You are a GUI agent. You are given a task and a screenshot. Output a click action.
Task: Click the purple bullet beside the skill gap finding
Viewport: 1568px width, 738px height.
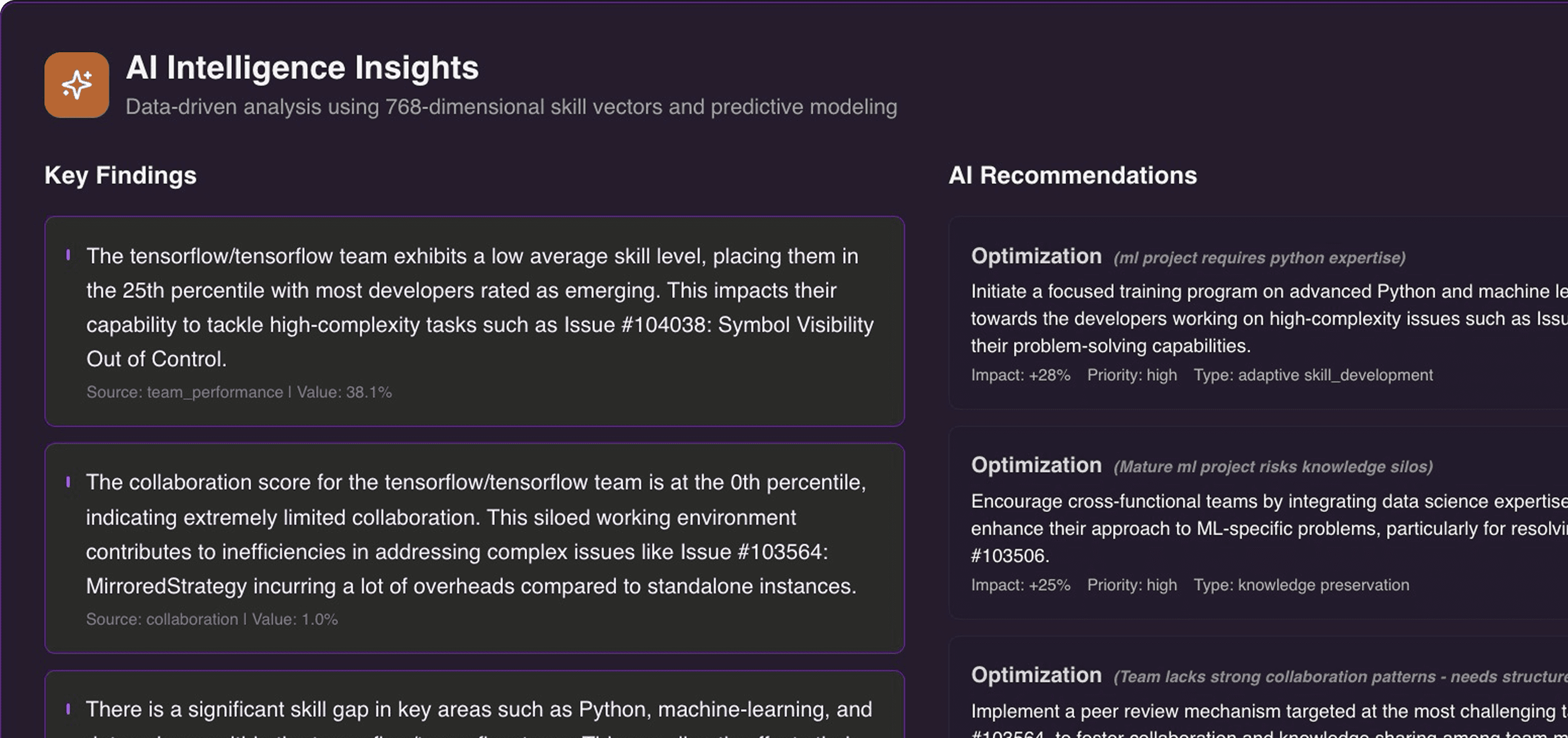68,709
